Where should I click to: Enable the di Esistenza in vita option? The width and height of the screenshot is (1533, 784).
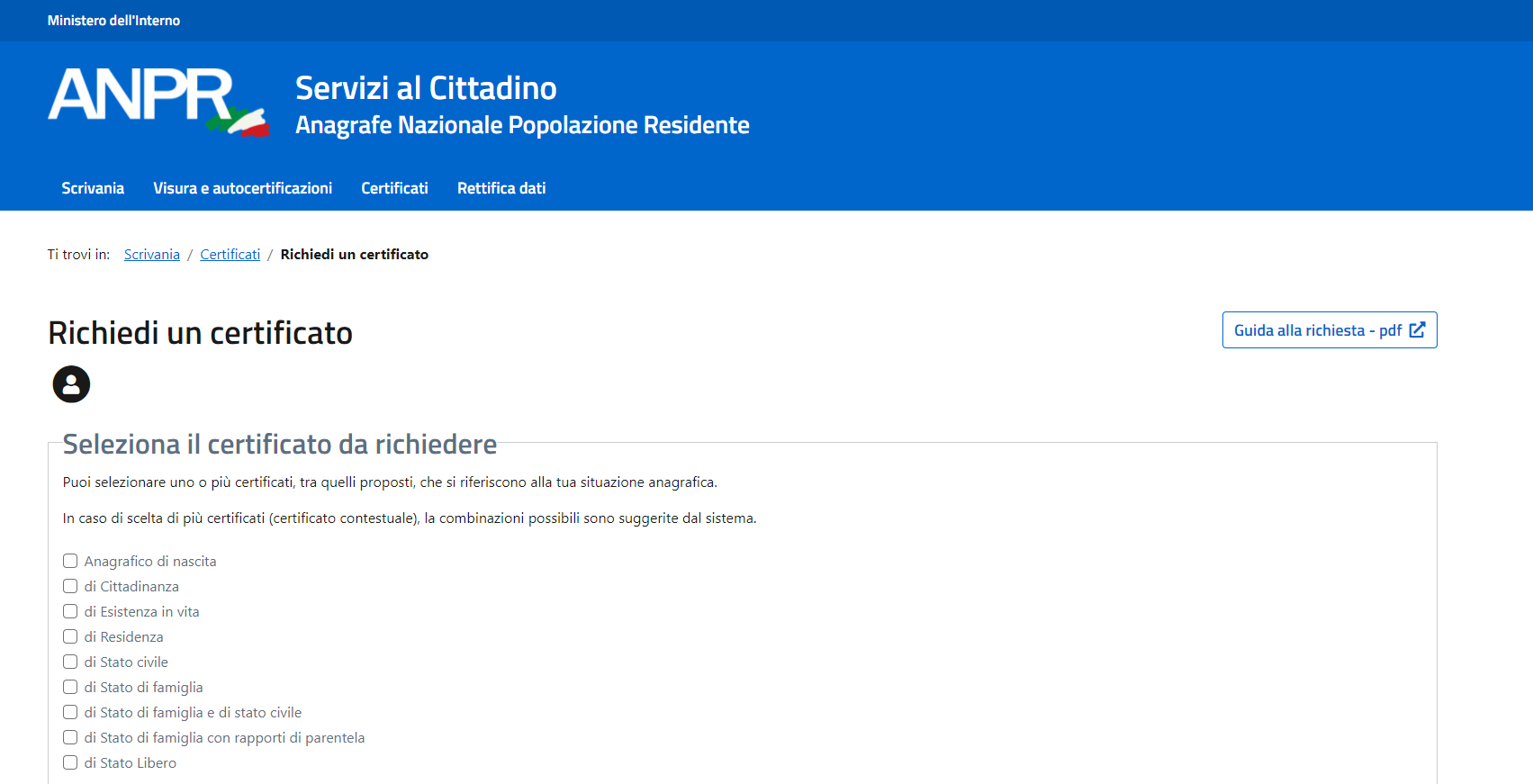click(x=70, y=611)
